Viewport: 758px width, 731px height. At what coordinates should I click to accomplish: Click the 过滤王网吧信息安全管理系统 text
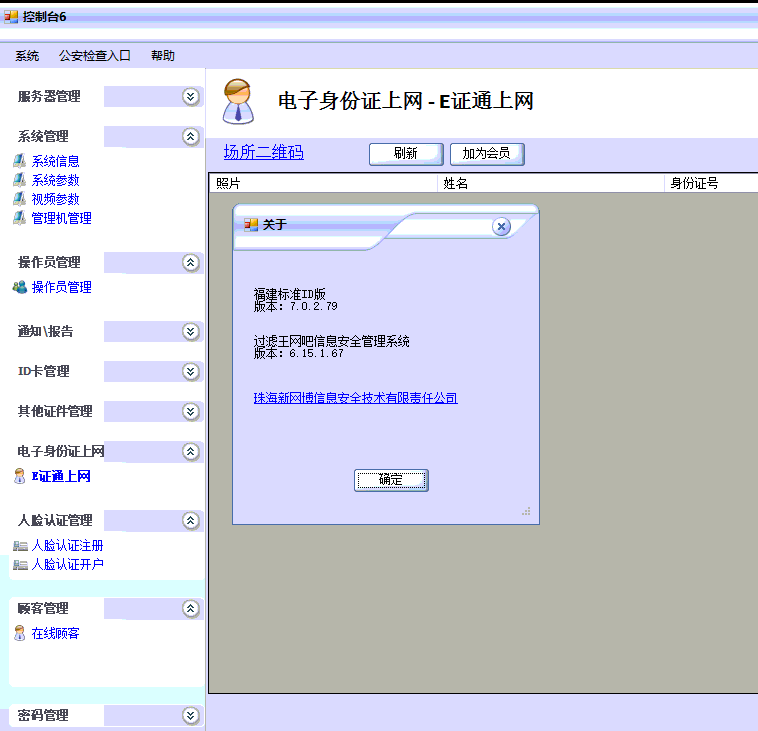[332, 341]
